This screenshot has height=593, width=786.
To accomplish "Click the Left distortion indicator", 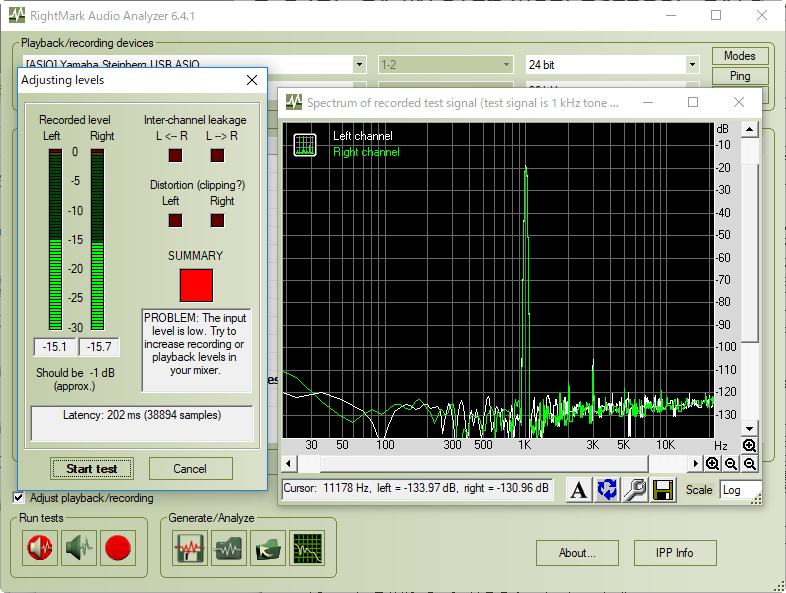I will [x=175, y=221].
